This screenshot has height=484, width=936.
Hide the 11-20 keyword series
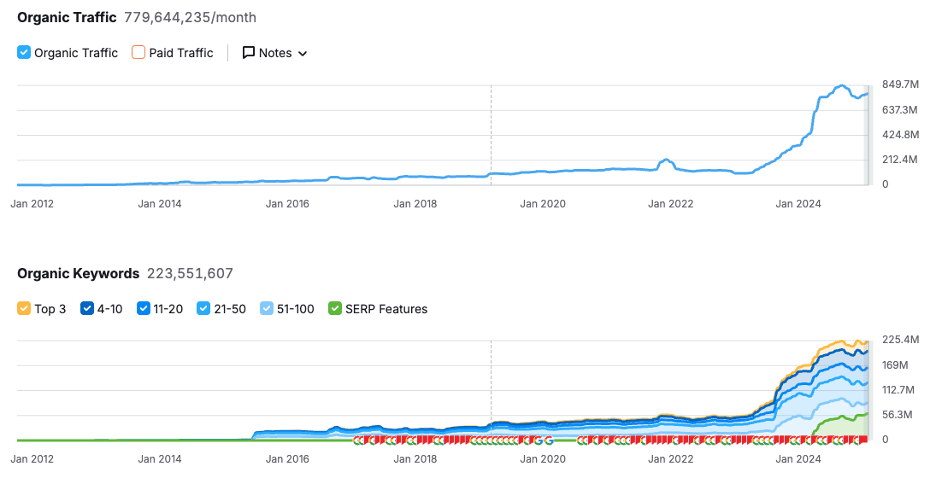pos(144,309)
